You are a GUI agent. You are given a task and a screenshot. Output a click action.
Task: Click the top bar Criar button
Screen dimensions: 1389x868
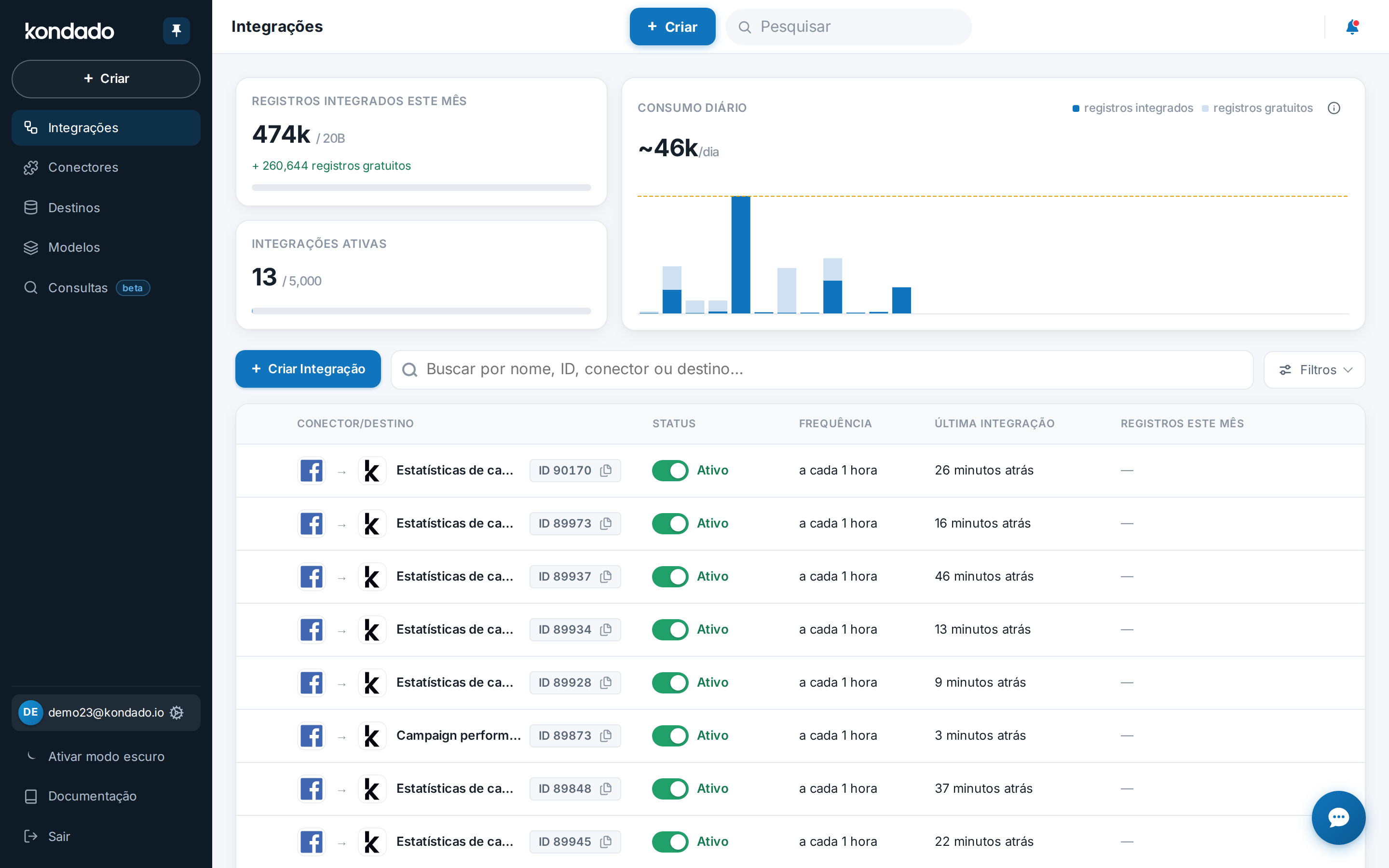click(672, 27)
